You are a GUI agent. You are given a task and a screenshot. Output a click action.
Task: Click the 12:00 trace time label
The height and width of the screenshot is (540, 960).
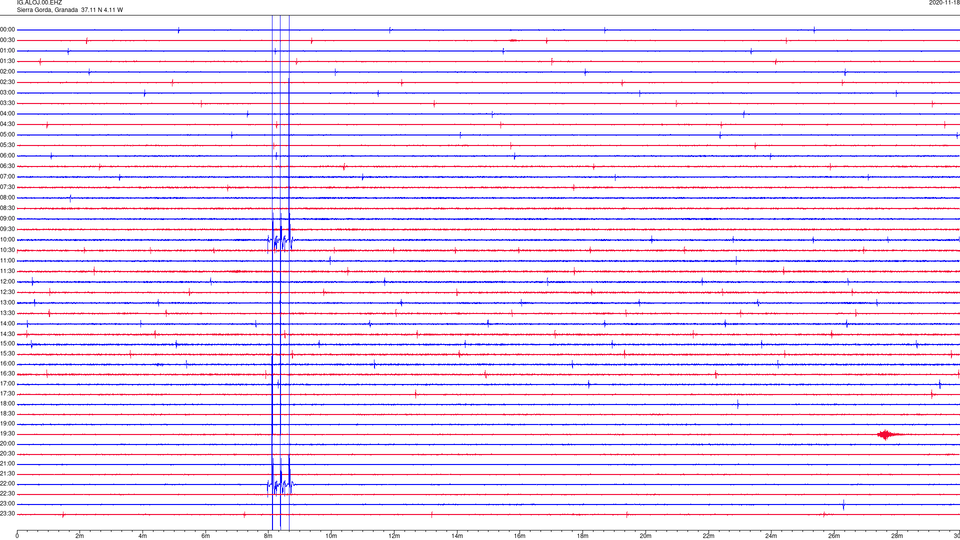point(8,282)
